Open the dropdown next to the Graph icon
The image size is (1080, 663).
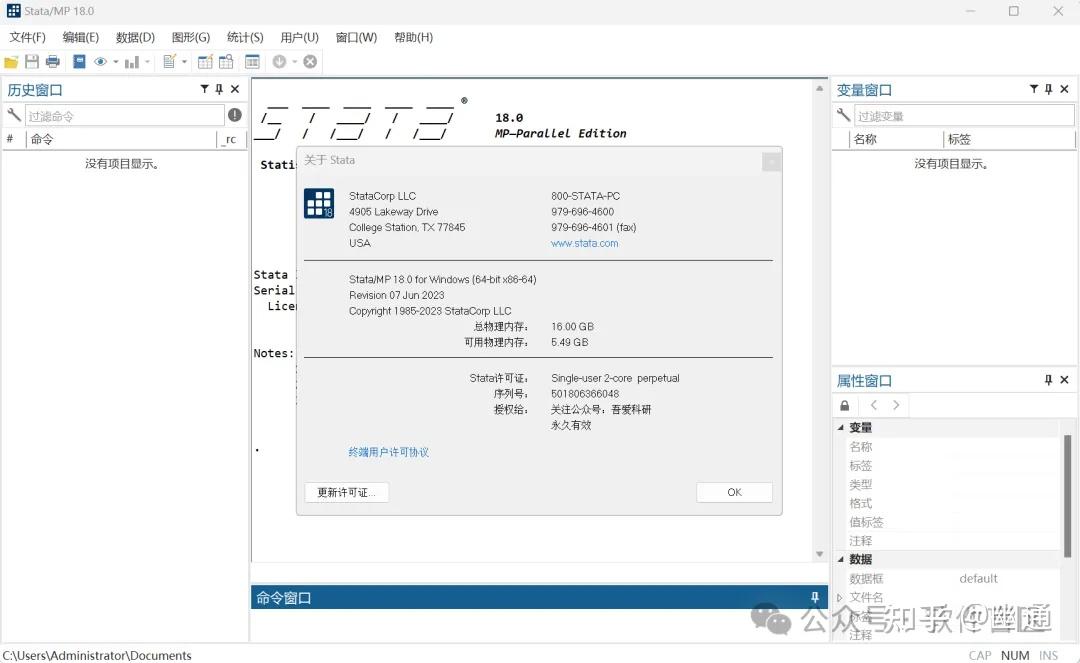pos(146,61)
